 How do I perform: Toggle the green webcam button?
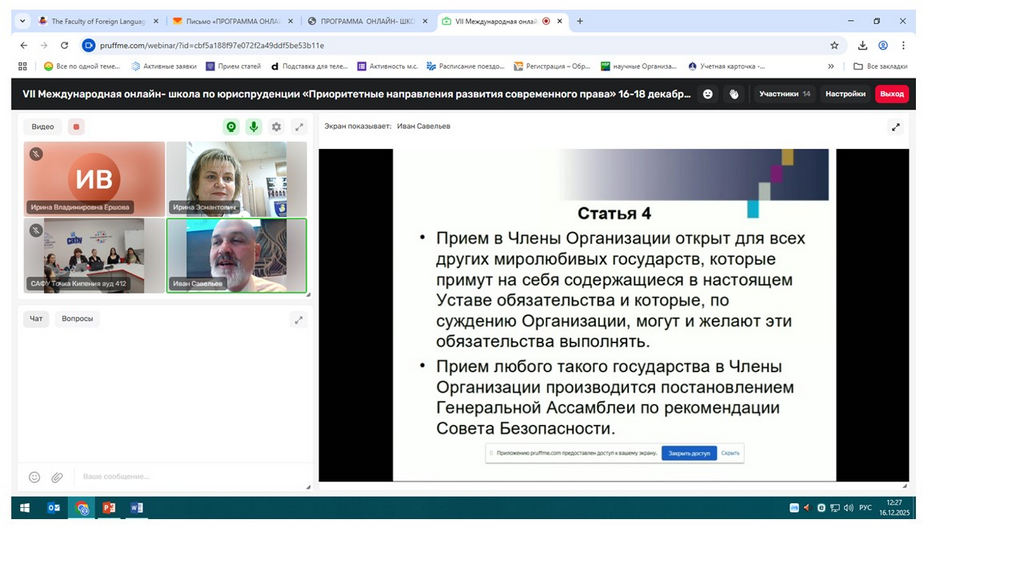click(x=231, y=127)
